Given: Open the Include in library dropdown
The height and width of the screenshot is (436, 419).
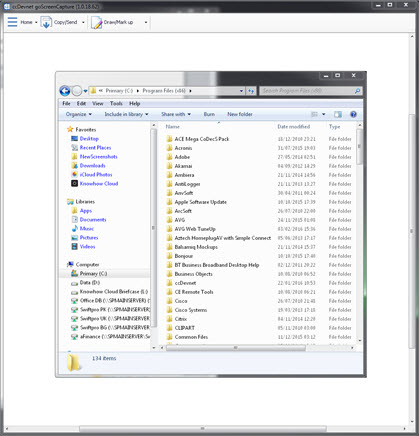Looking at the screenshot, I should click(126, 114).
